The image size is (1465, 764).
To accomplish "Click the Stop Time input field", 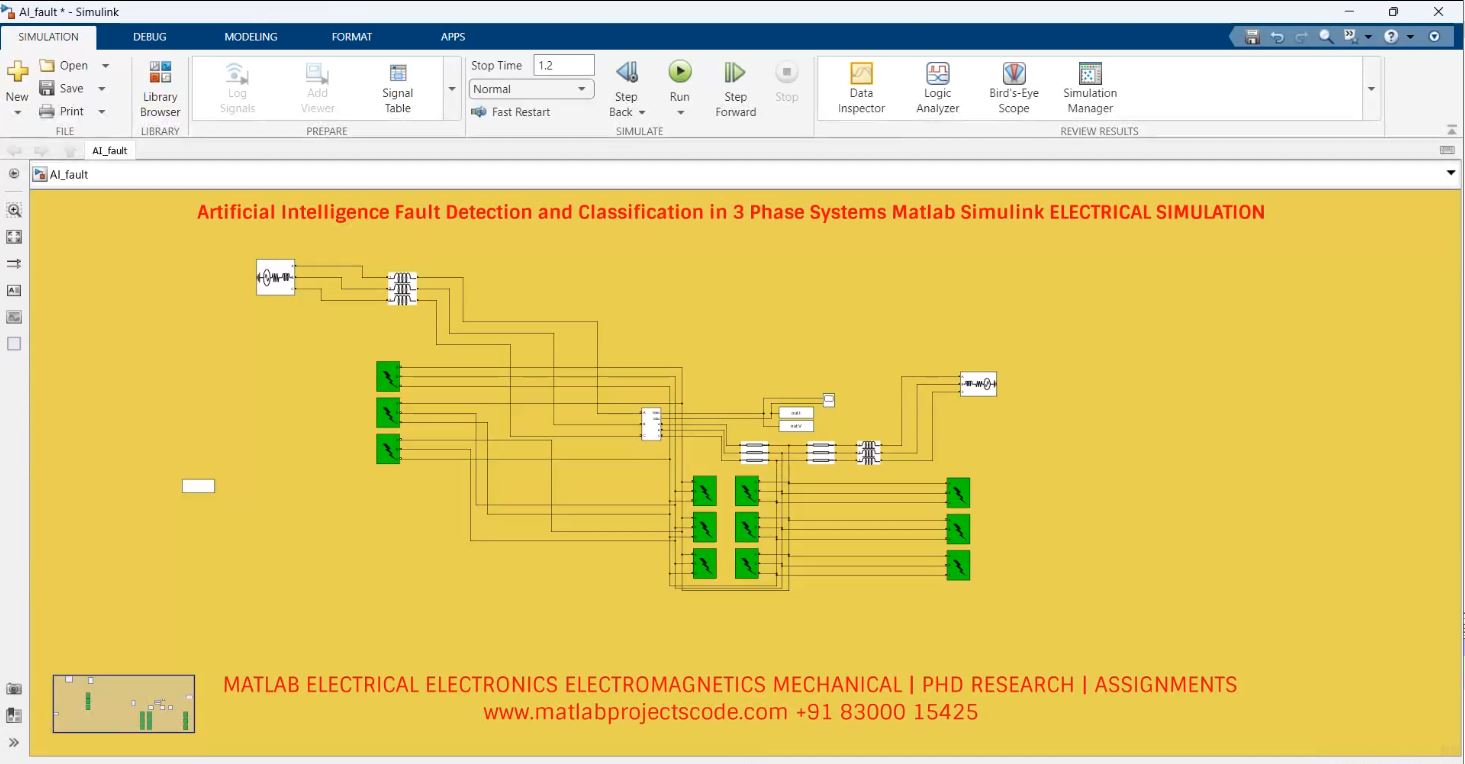I will pos(563,64).
